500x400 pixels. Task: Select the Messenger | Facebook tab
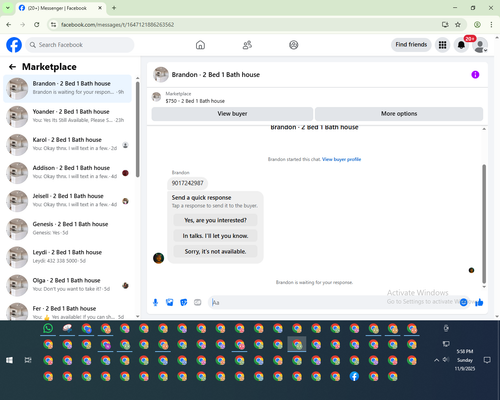click(x=60, y=8)
